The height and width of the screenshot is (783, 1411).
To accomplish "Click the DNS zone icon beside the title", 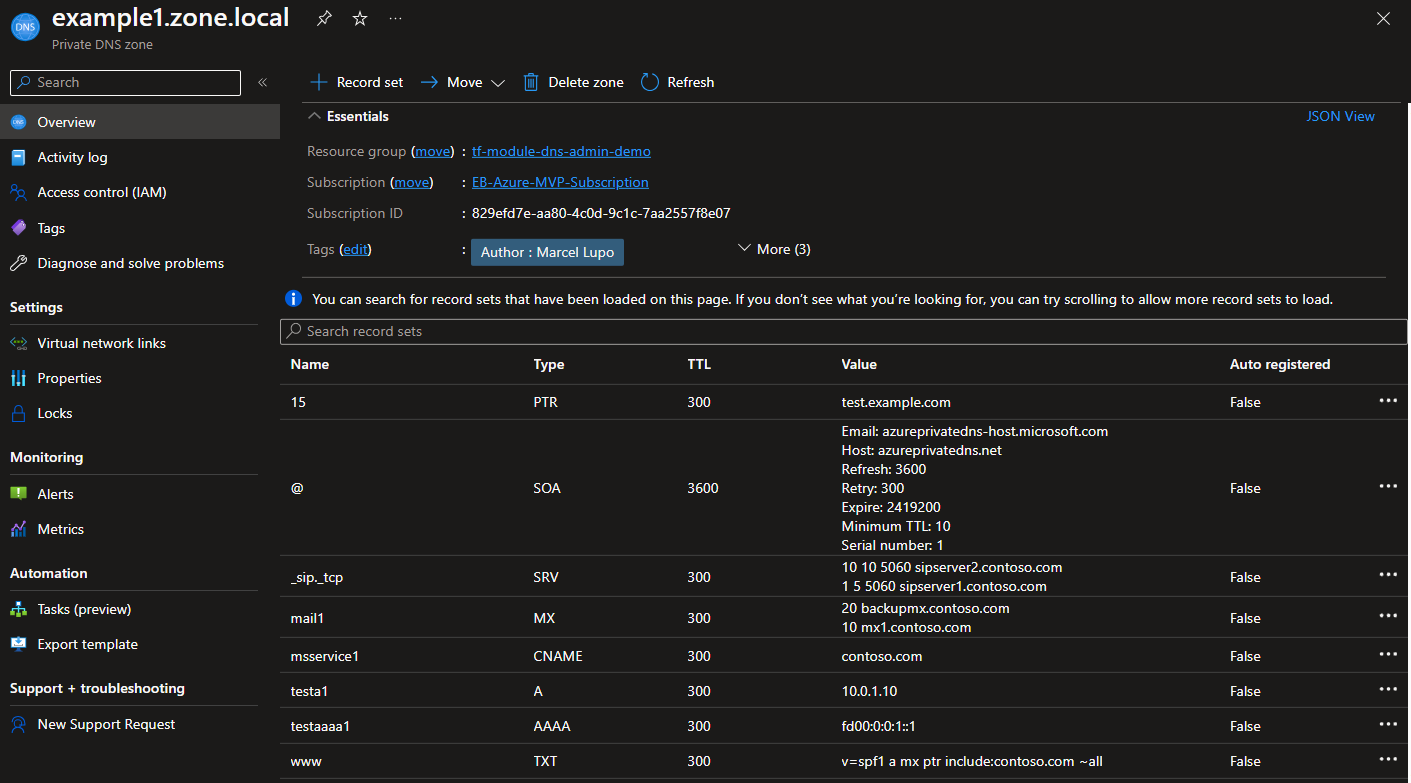I will [x=25, y=26].
